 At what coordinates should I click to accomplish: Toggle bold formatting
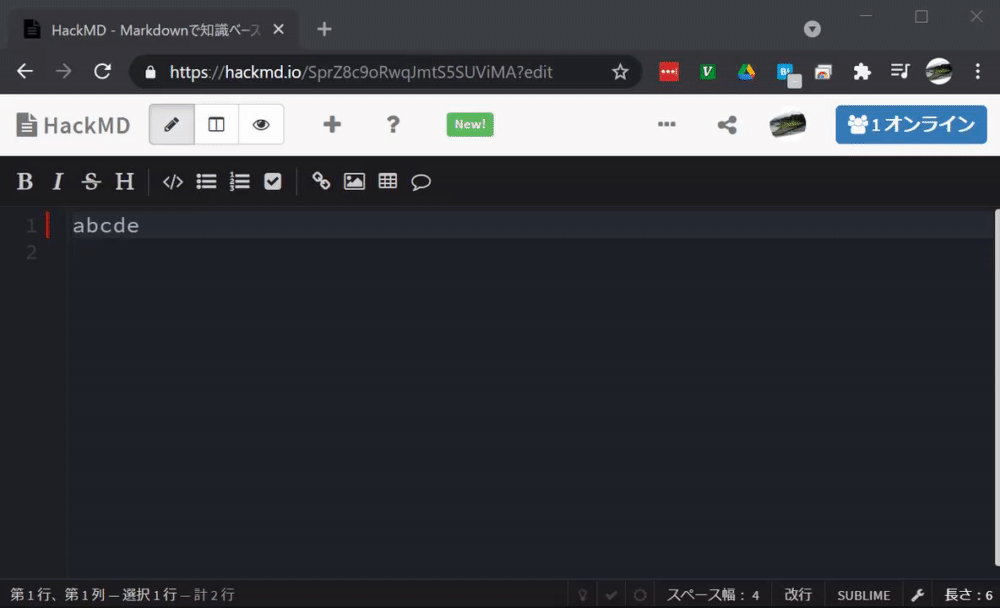pos(24,181)
